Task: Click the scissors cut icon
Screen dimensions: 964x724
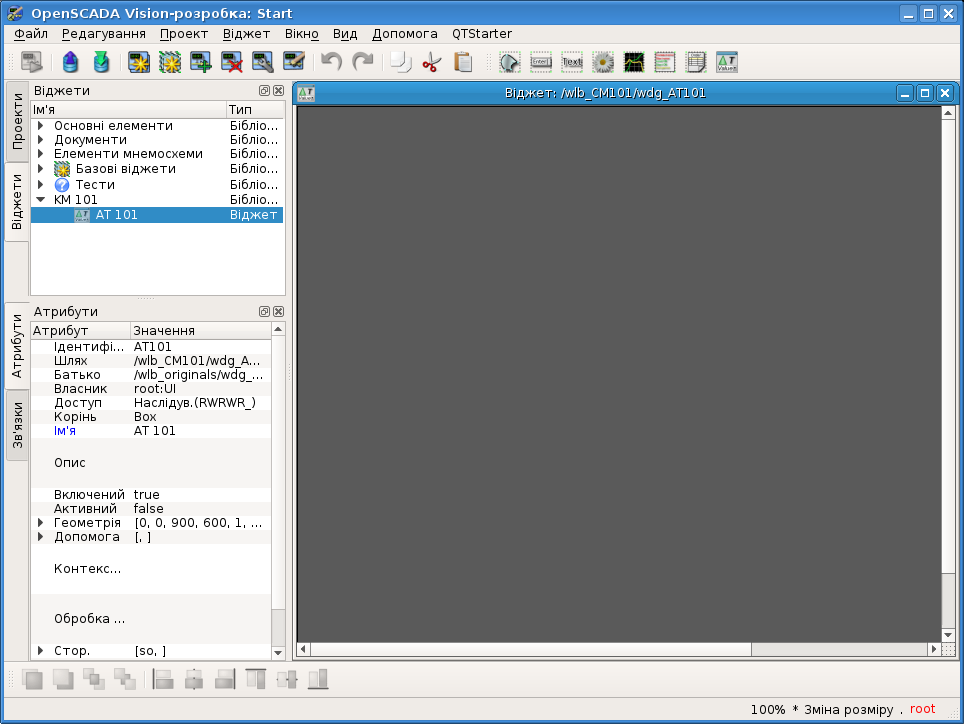Action: coord(431,62)
